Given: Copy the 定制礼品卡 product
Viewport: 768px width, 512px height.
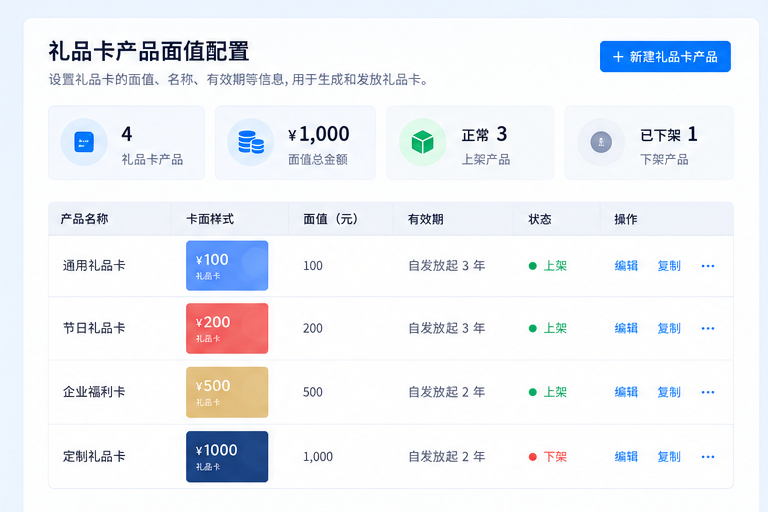Looking at the screenshot, I should point(669,457).
